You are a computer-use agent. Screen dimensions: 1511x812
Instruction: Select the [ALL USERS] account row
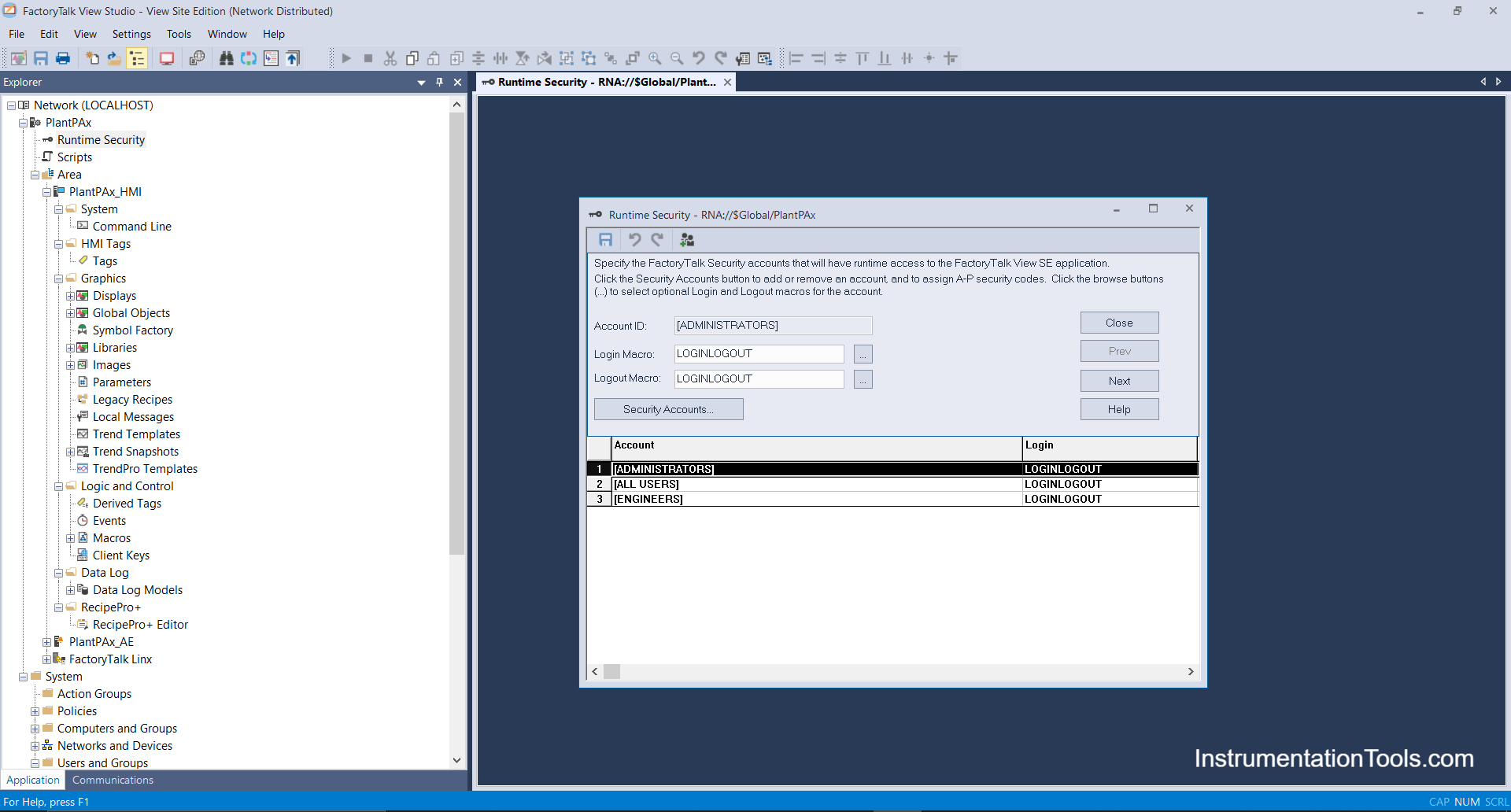[x=892, y=484]
